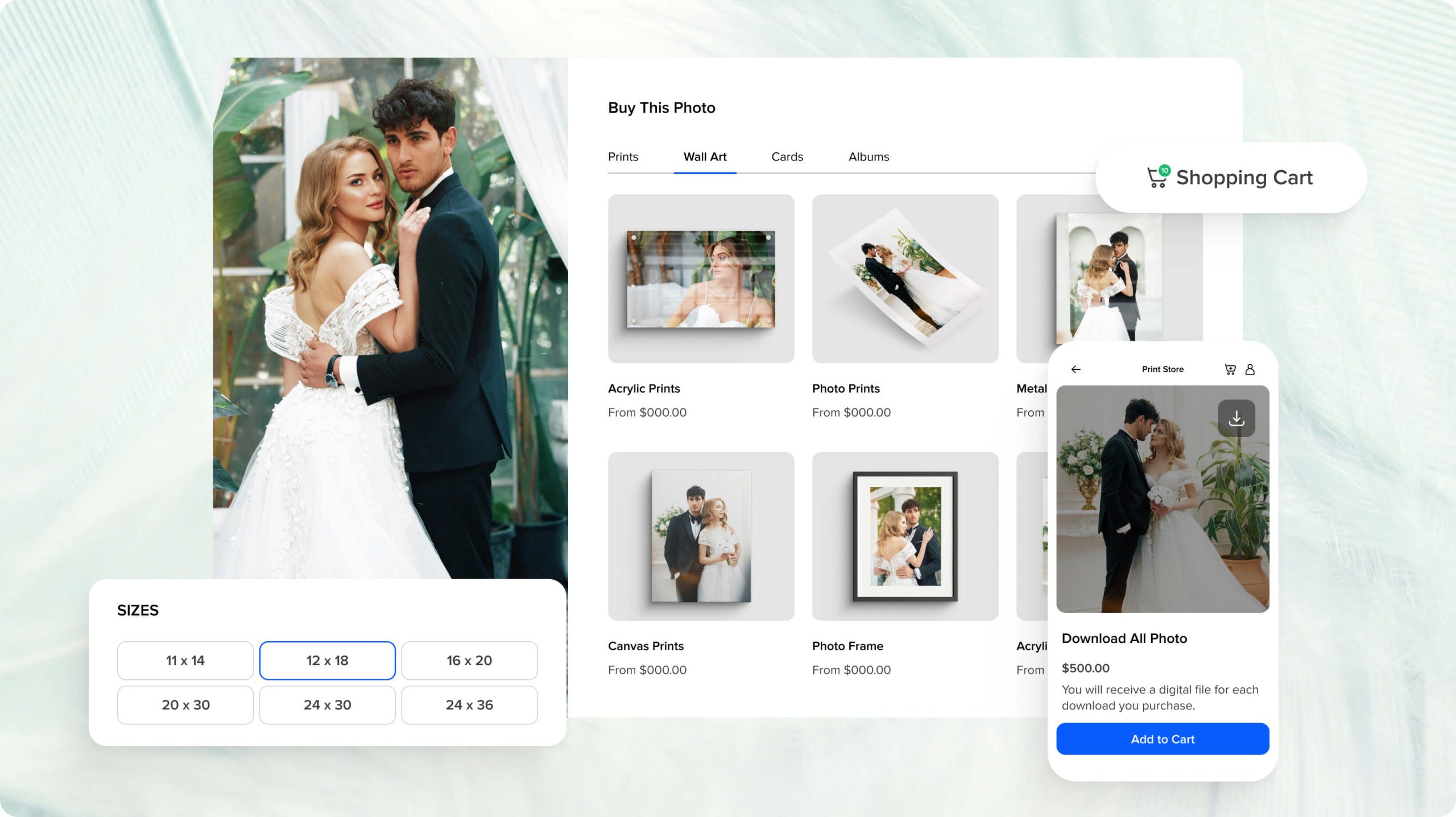Image resolution: width=1456 pixels, height=817 pixels.
Task: Switch to the Cards tab
Action: pos(787,156)
